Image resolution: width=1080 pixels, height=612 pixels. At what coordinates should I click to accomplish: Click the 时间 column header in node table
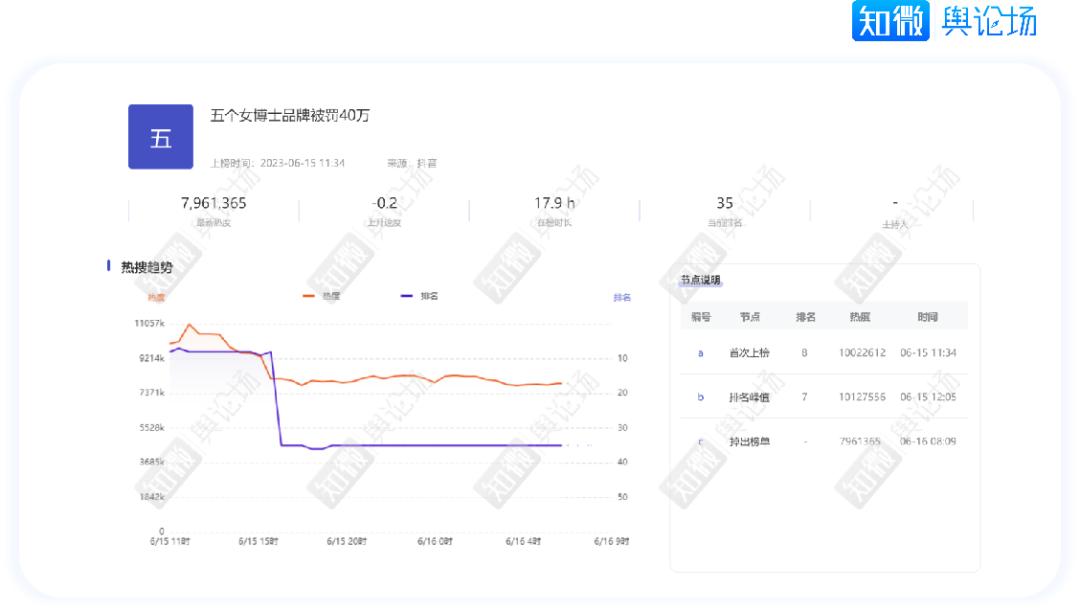928,316
